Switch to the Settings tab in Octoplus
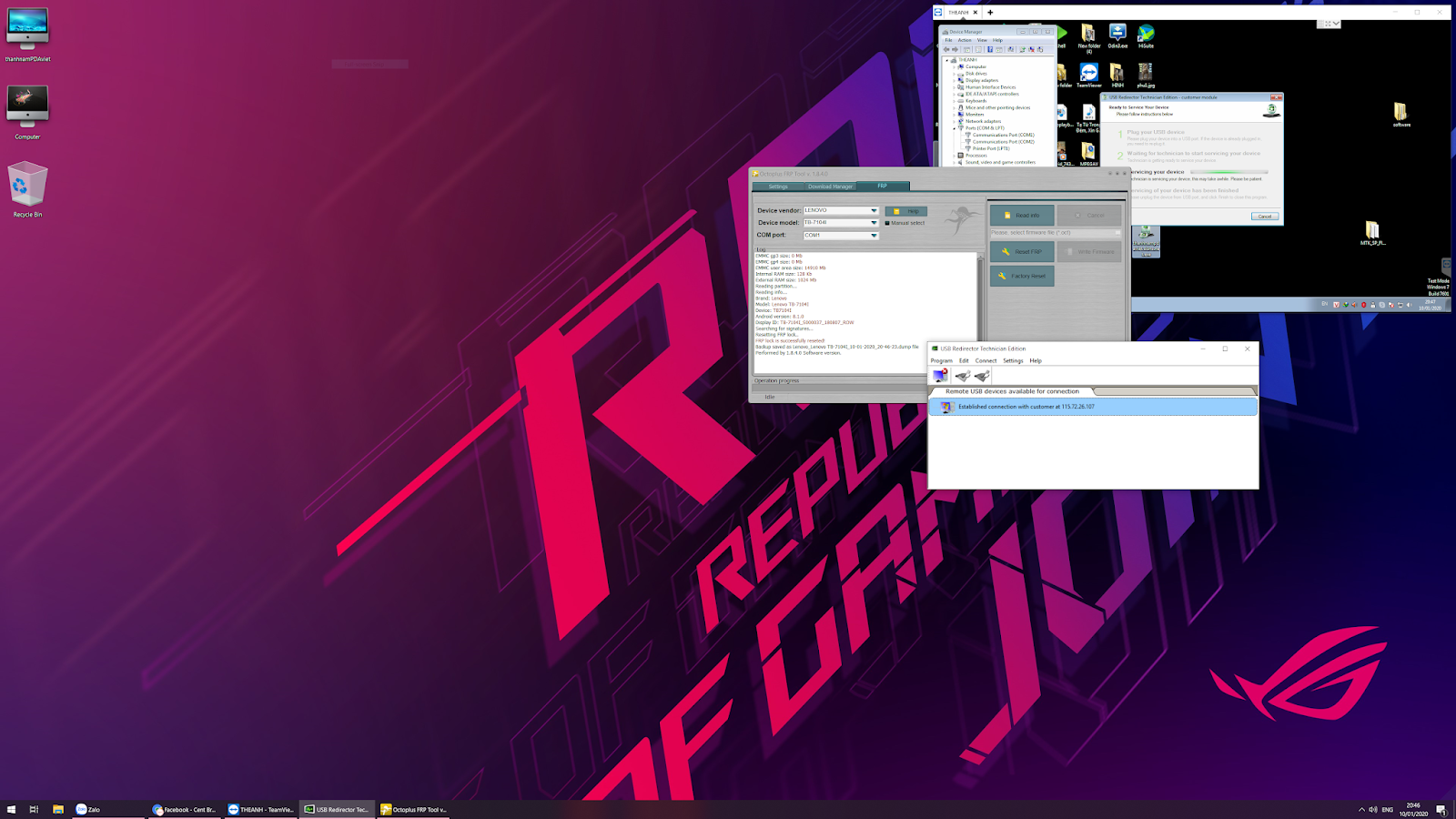1456x819 pixels. click(778, 187)
